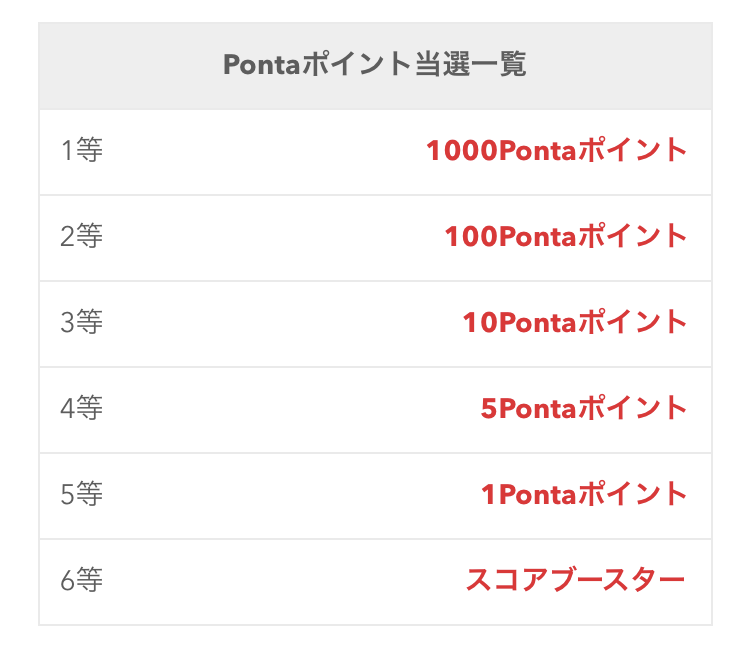Image resolution: width=750 pixels, height=652 pixels.
Task: Select the 4等 rank label
Action: 81,408
